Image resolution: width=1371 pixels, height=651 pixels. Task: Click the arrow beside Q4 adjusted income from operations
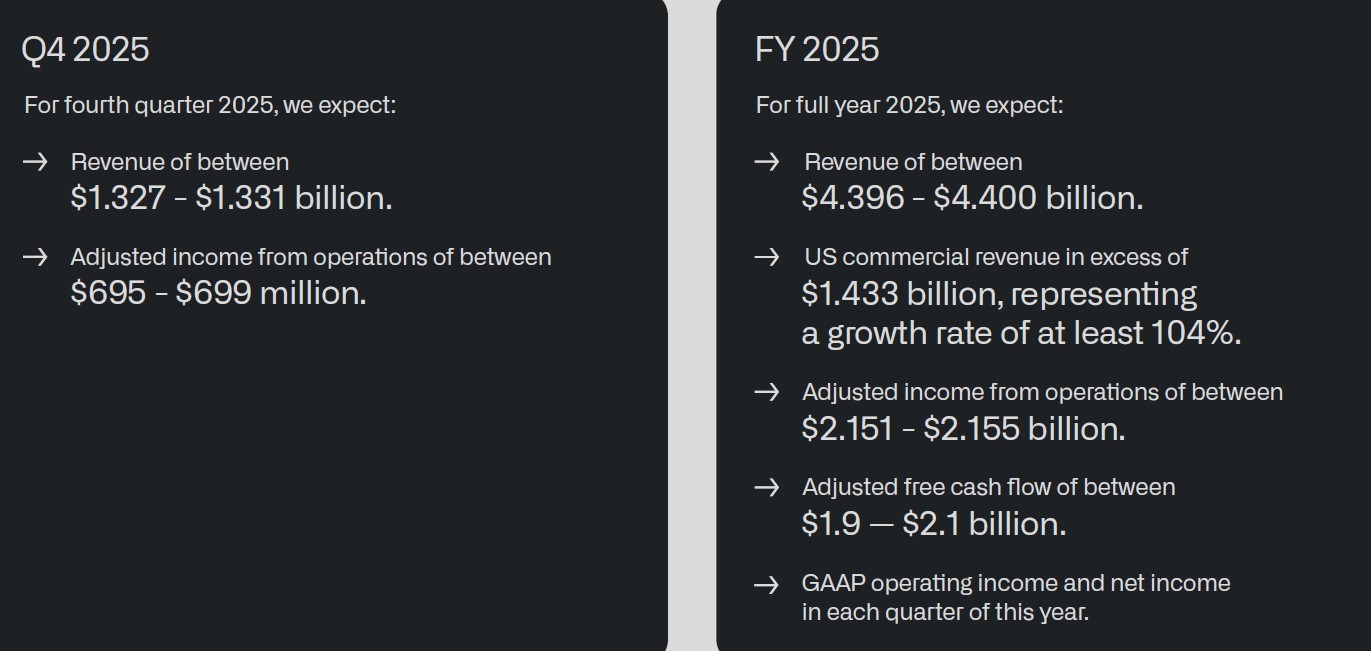point(35,257)
